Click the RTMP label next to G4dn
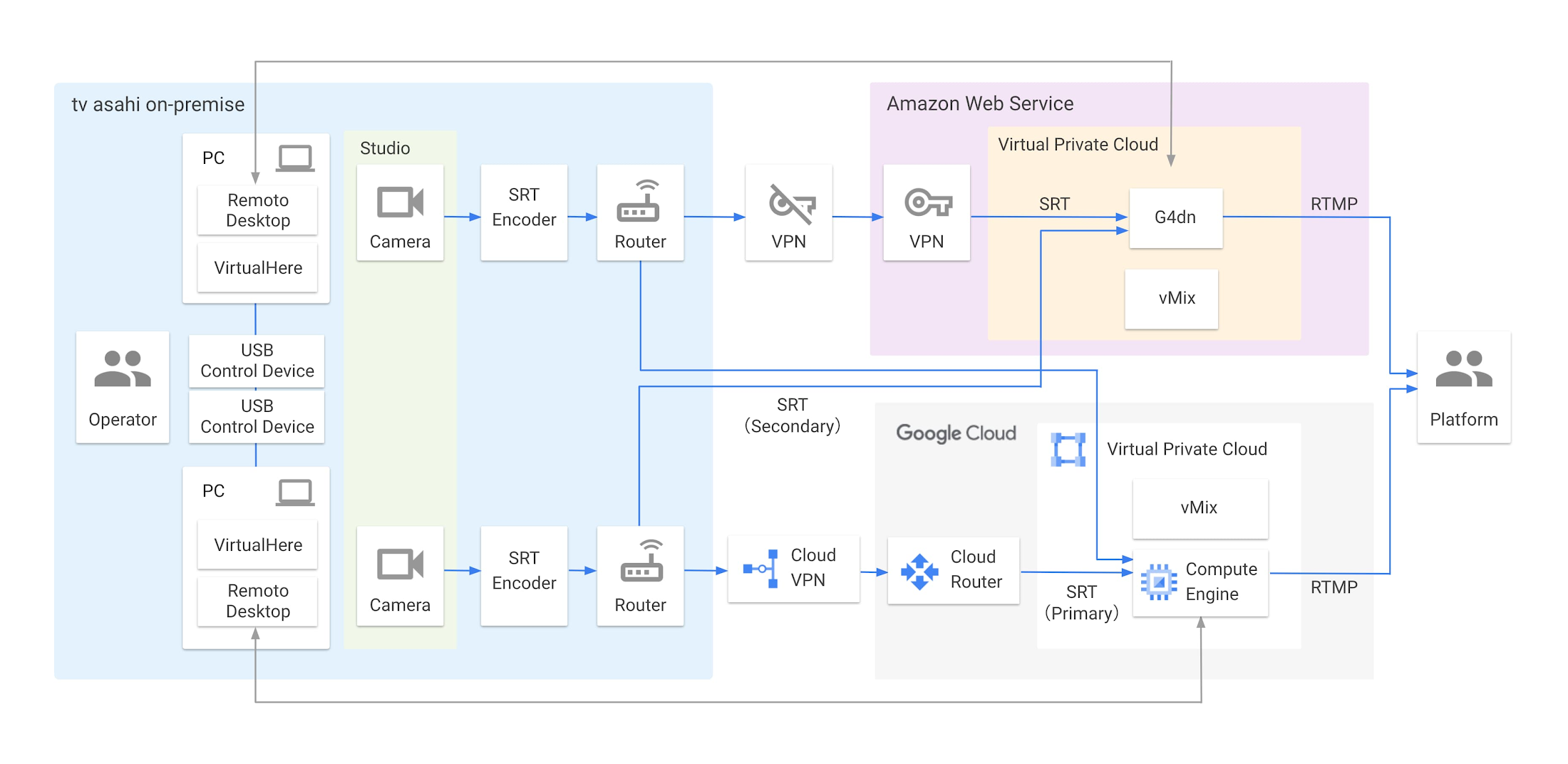Image resolution: width=1568 pixels, height=764 pixels. point(1334,204)
